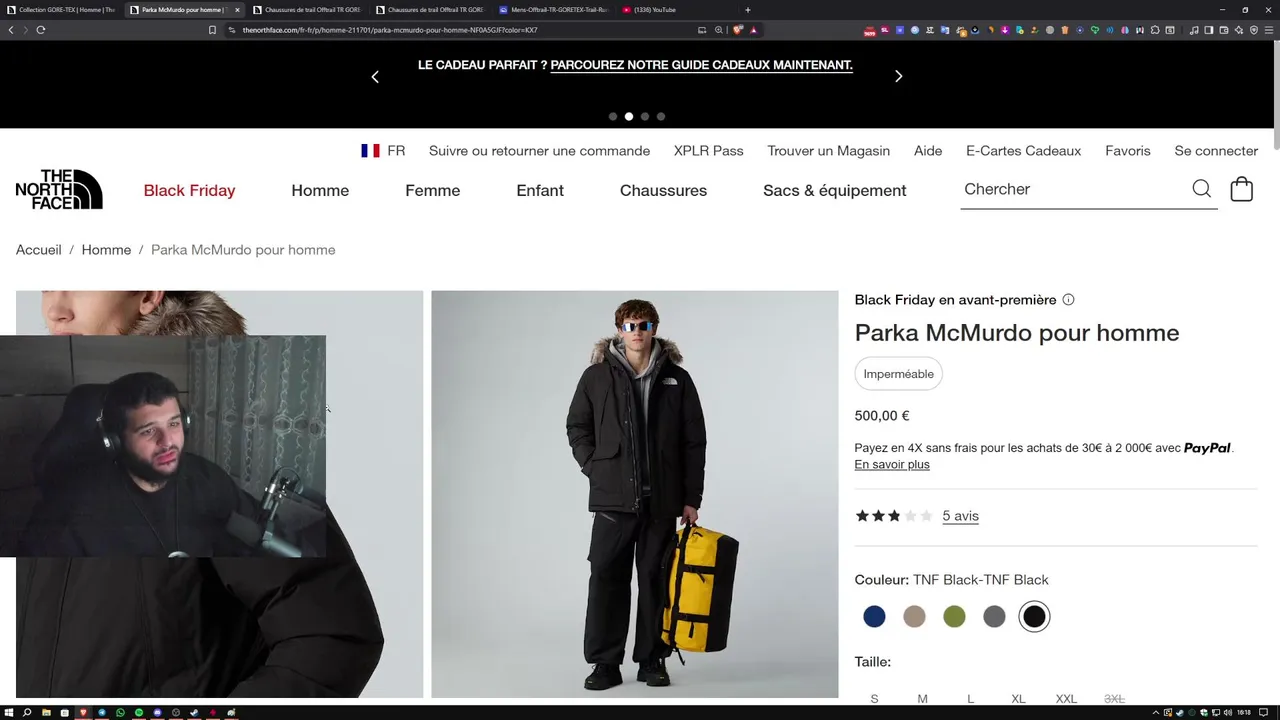Open File Explorer from the taskbar
Viewport: 1280px width, 720px height.
click(x=46, y=713)
